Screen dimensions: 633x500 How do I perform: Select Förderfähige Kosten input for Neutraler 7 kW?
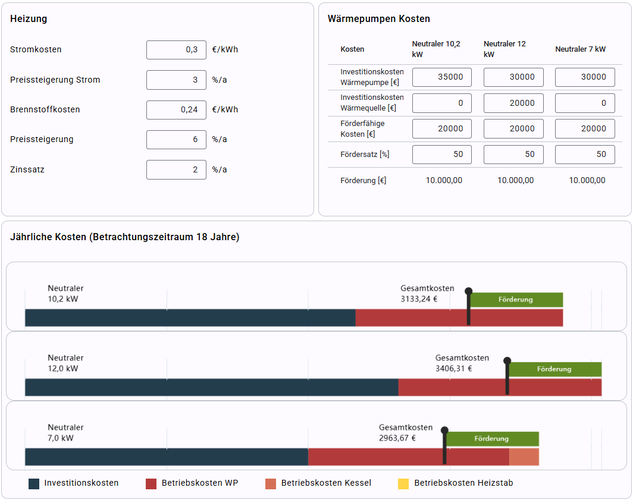[585, 129]
